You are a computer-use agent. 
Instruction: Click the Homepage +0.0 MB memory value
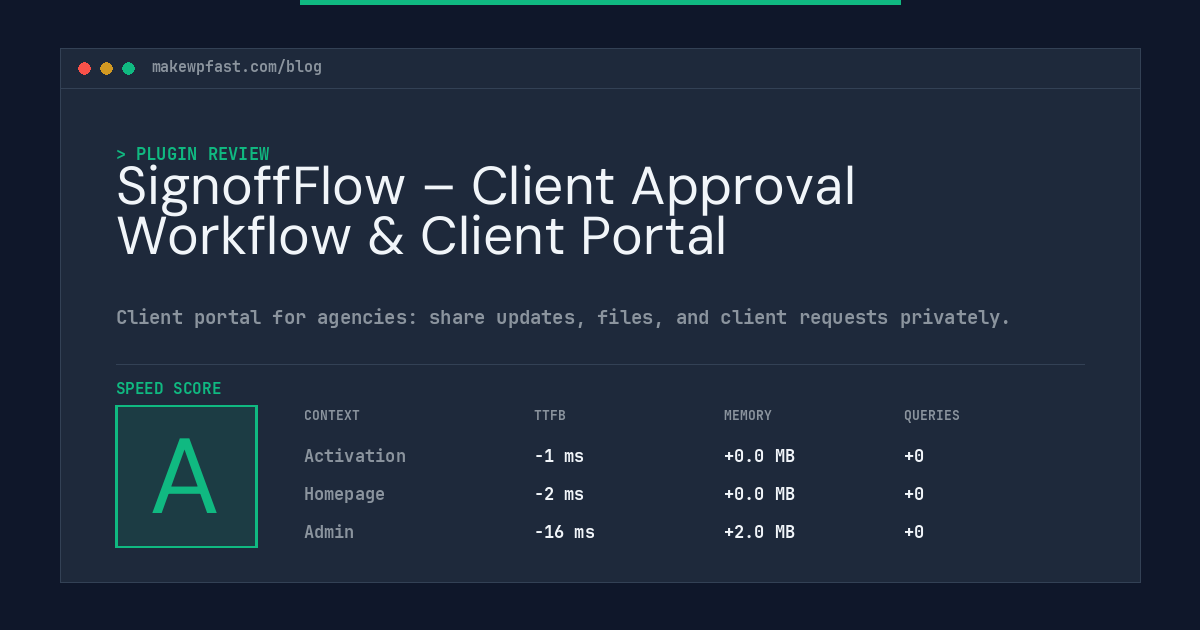click(759, 494)
